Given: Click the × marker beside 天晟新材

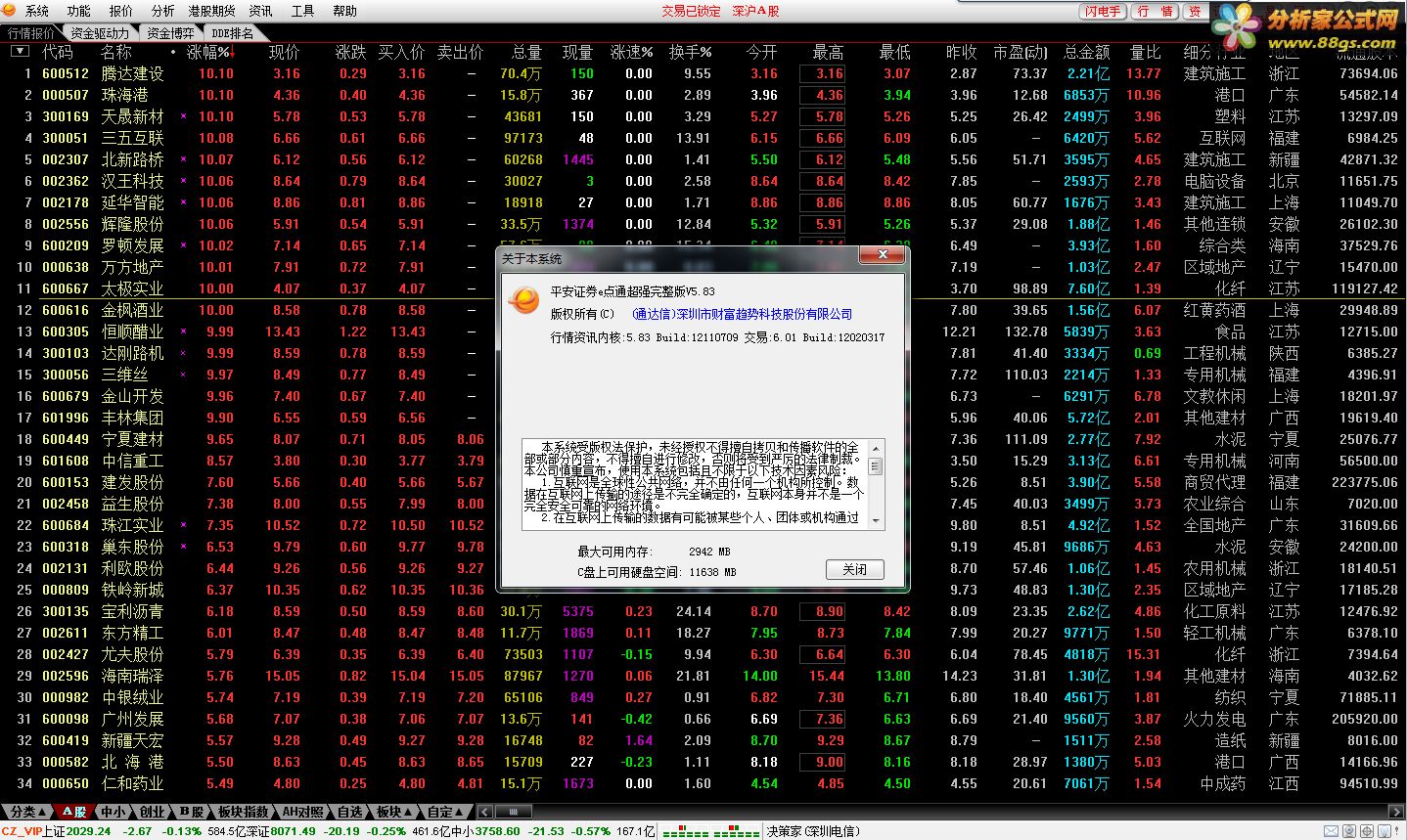Looking at the screenshot, I should point(183,116).
